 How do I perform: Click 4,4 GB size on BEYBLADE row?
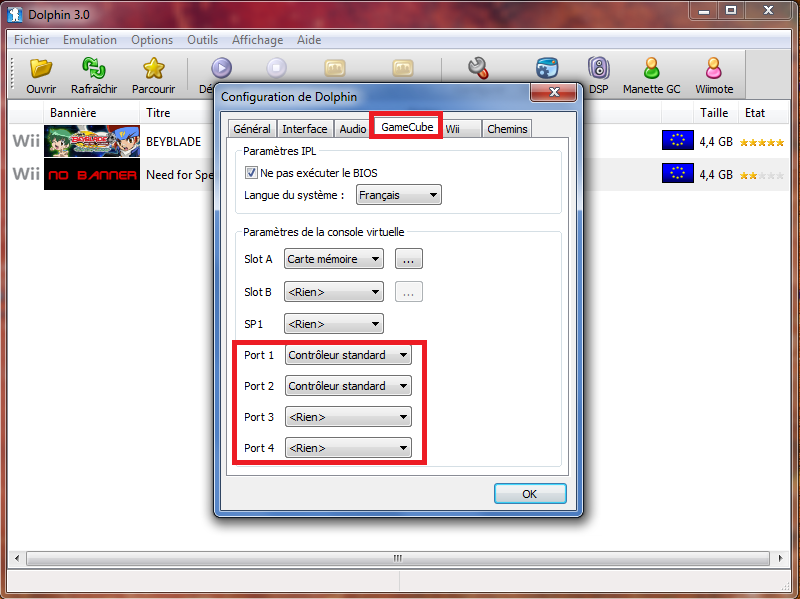pos(716,142)
